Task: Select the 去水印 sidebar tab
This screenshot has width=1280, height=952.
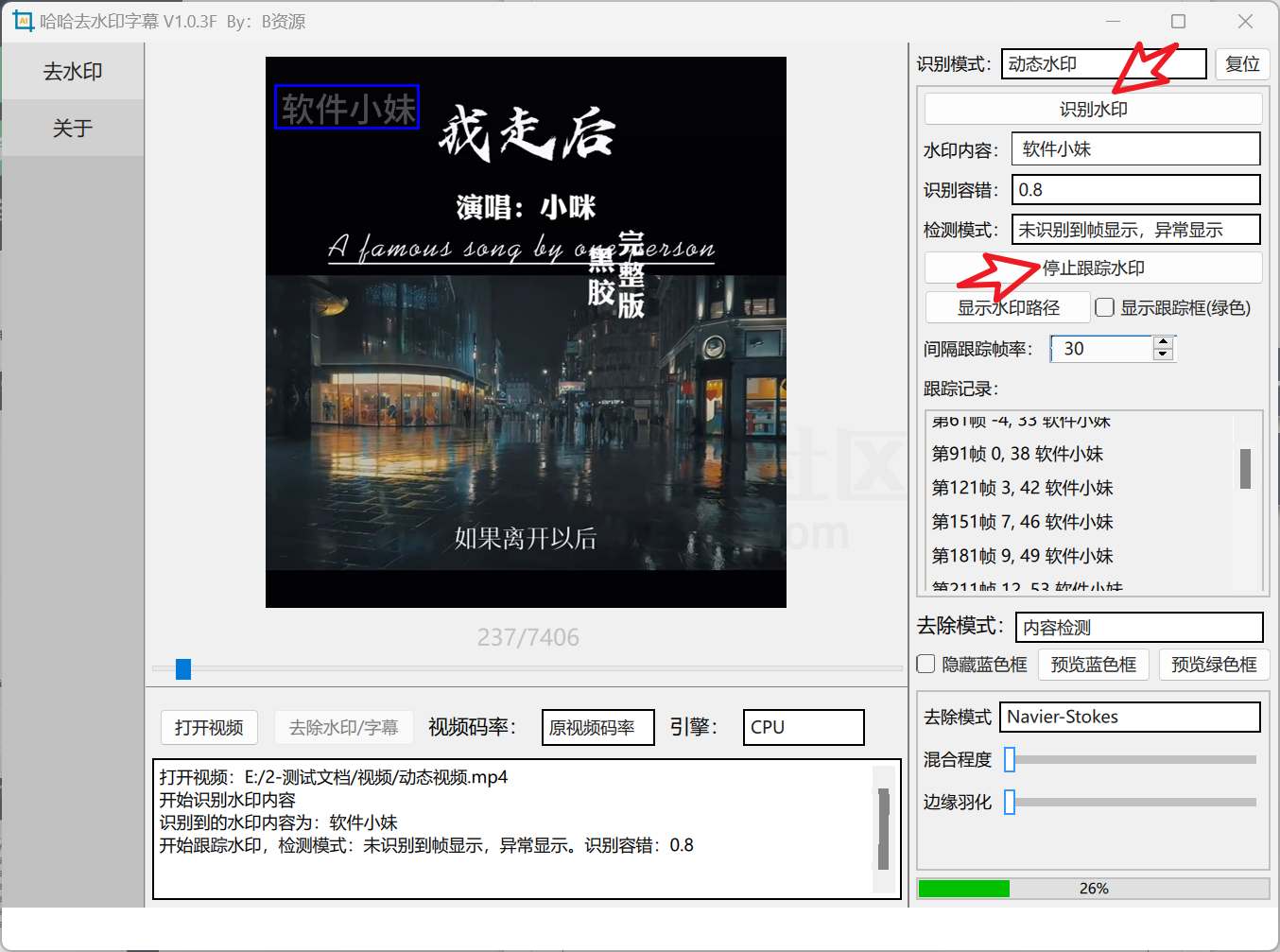Action: click(x=71, y=70)
